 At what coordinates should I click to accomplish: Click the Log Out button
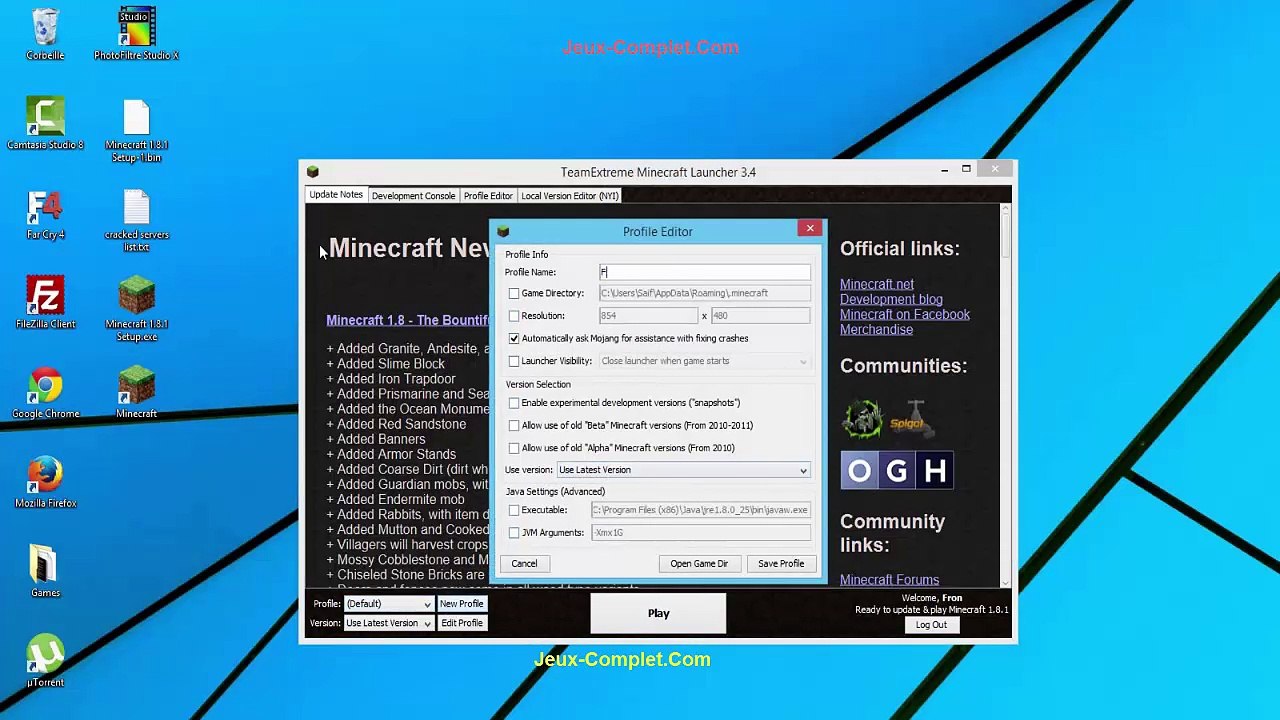coord(931,625)
